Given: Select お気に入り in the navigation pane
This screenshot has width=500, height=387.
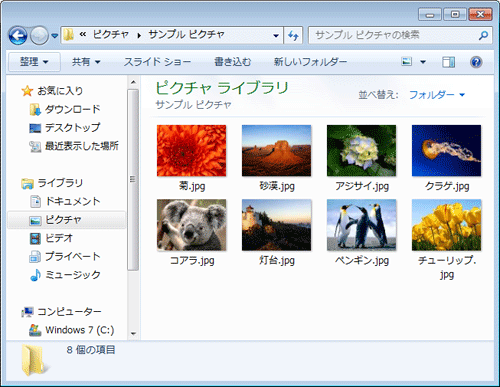Looking at the screenshot, I should (60, 91).
